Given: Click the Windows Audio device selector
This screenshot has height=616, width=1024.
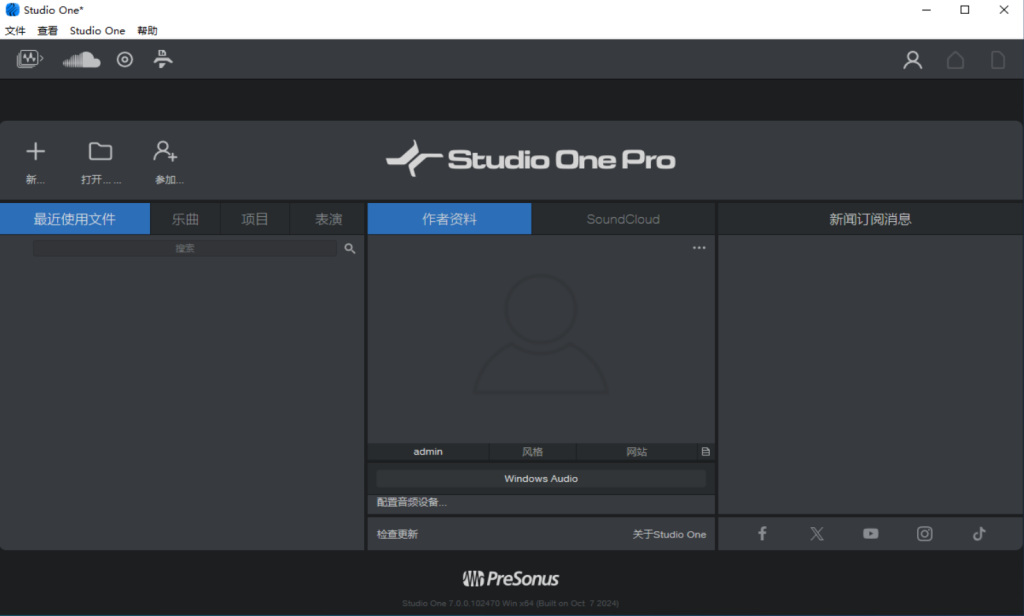Looking at the screenshot, I should (x=541, y=478).
